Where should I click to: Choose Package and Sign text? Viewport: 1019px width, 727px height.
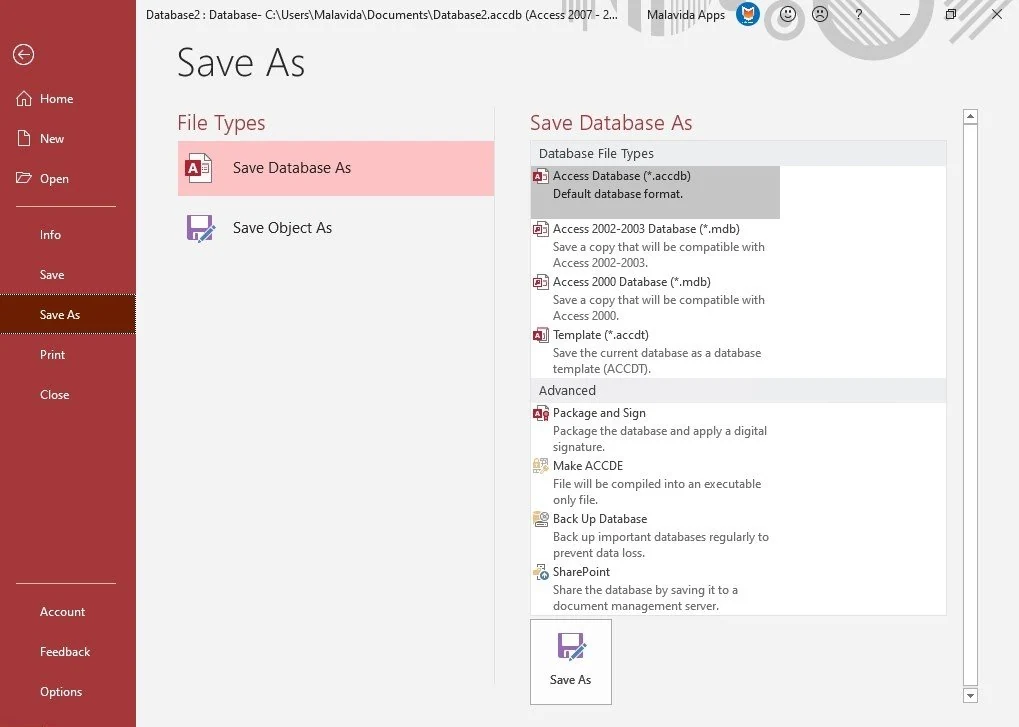[x=599, y=413]
